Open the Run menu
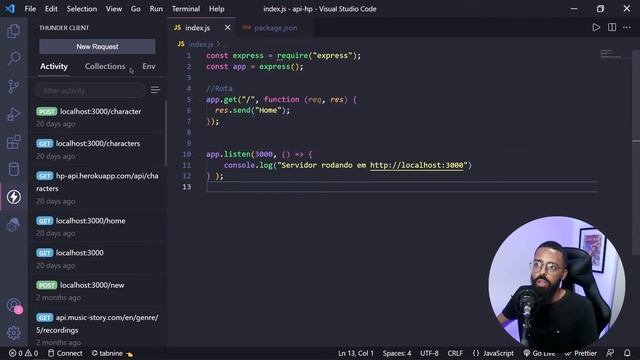This screenshot has width=640, height=360. (156, 9)
